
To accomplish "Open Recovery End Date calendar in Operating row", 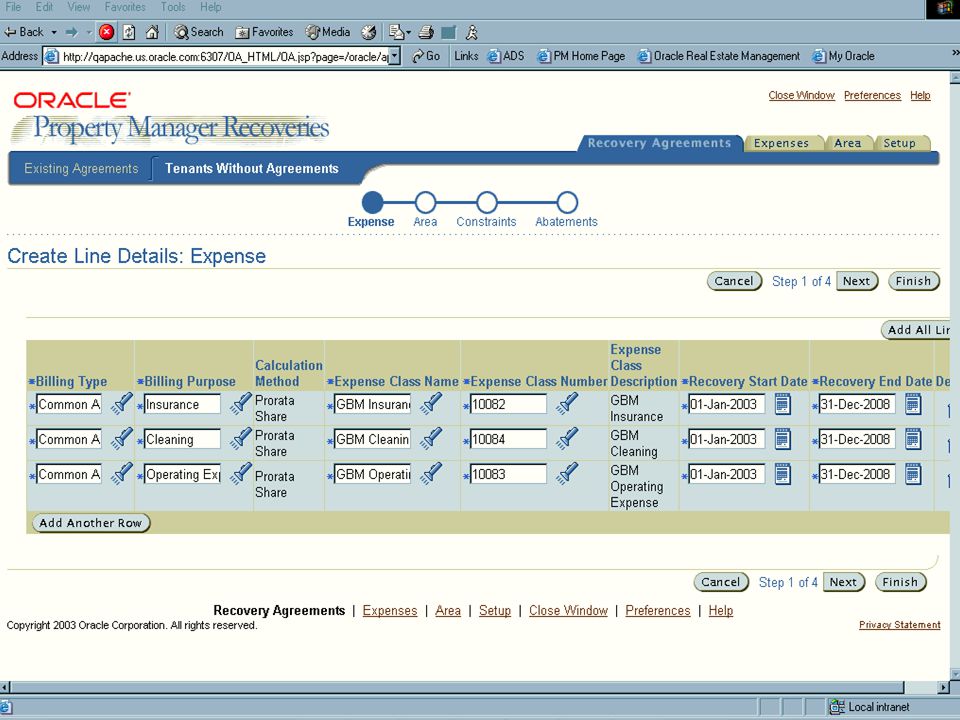I will 913,474.
